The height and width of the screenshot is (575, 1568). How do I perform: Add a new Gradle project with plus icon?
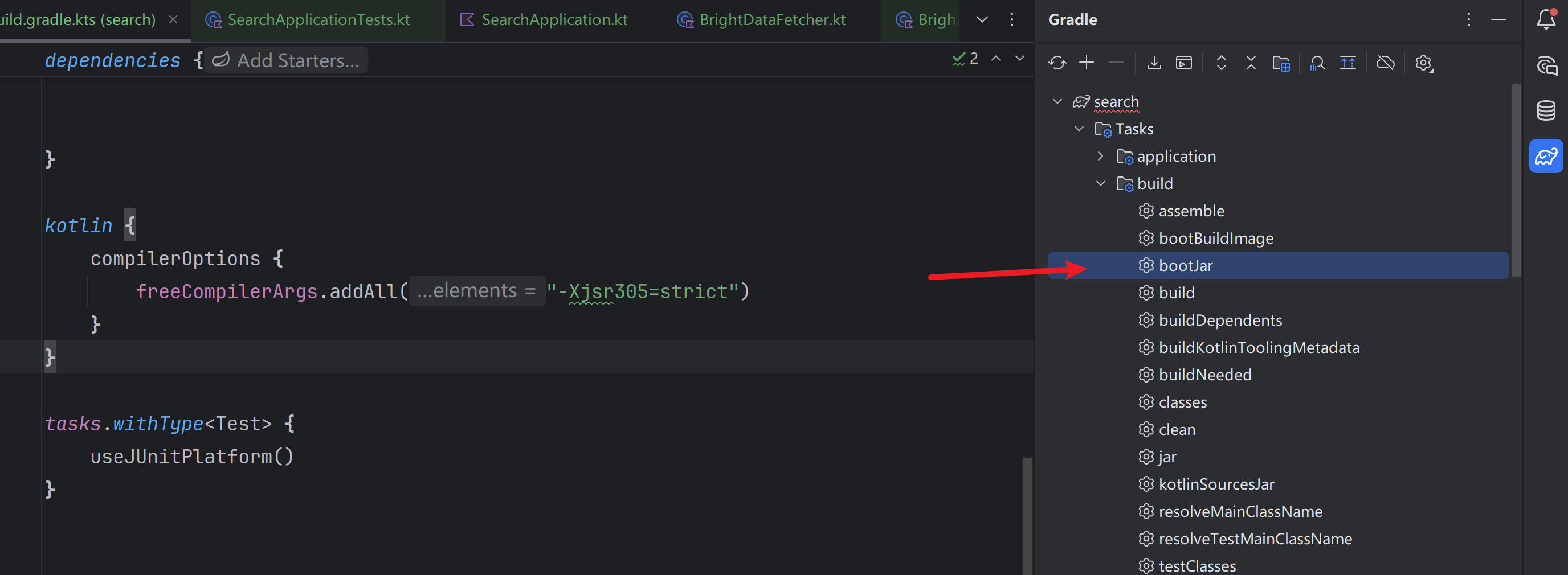tap(1087, 62)
